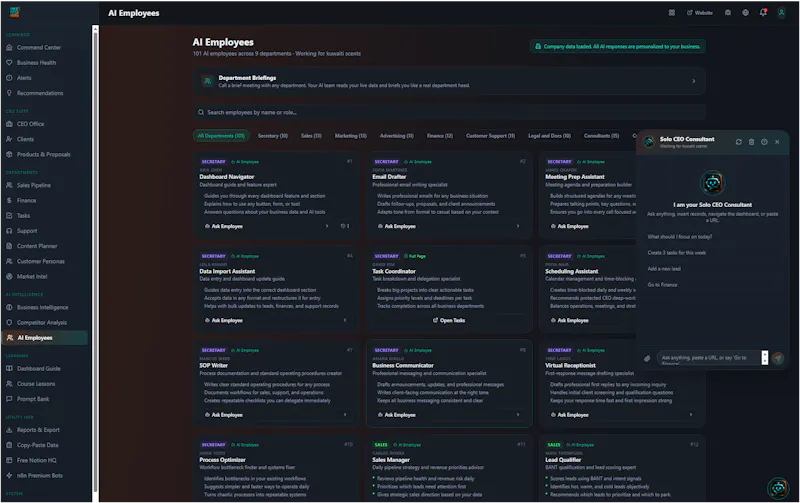Viewport: 800px width, 503px height.
Task: Click the consultant chat message input
Action: [x=708, y=358]
